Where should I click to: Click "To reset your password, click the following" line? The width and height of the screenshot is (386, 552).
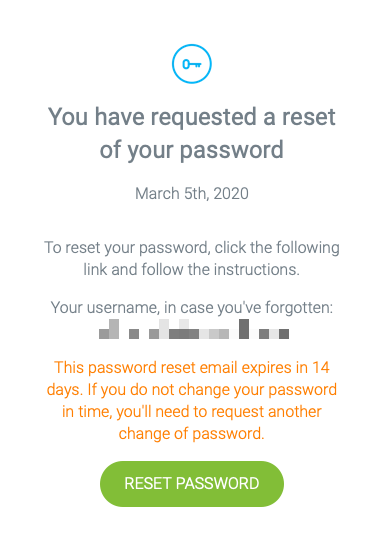click(192, 248)
